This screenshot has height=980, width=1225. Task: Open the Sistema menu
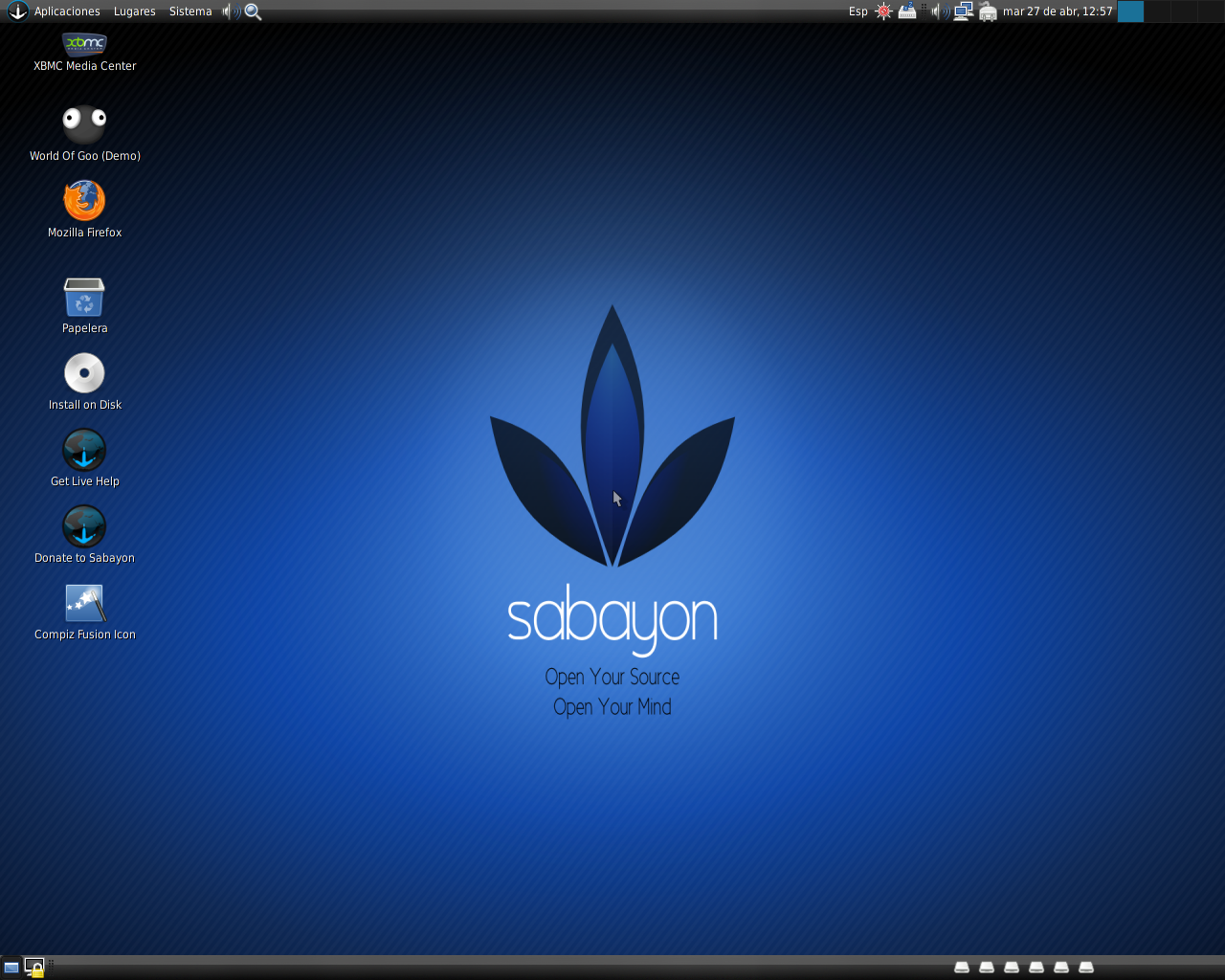point(190,11)
